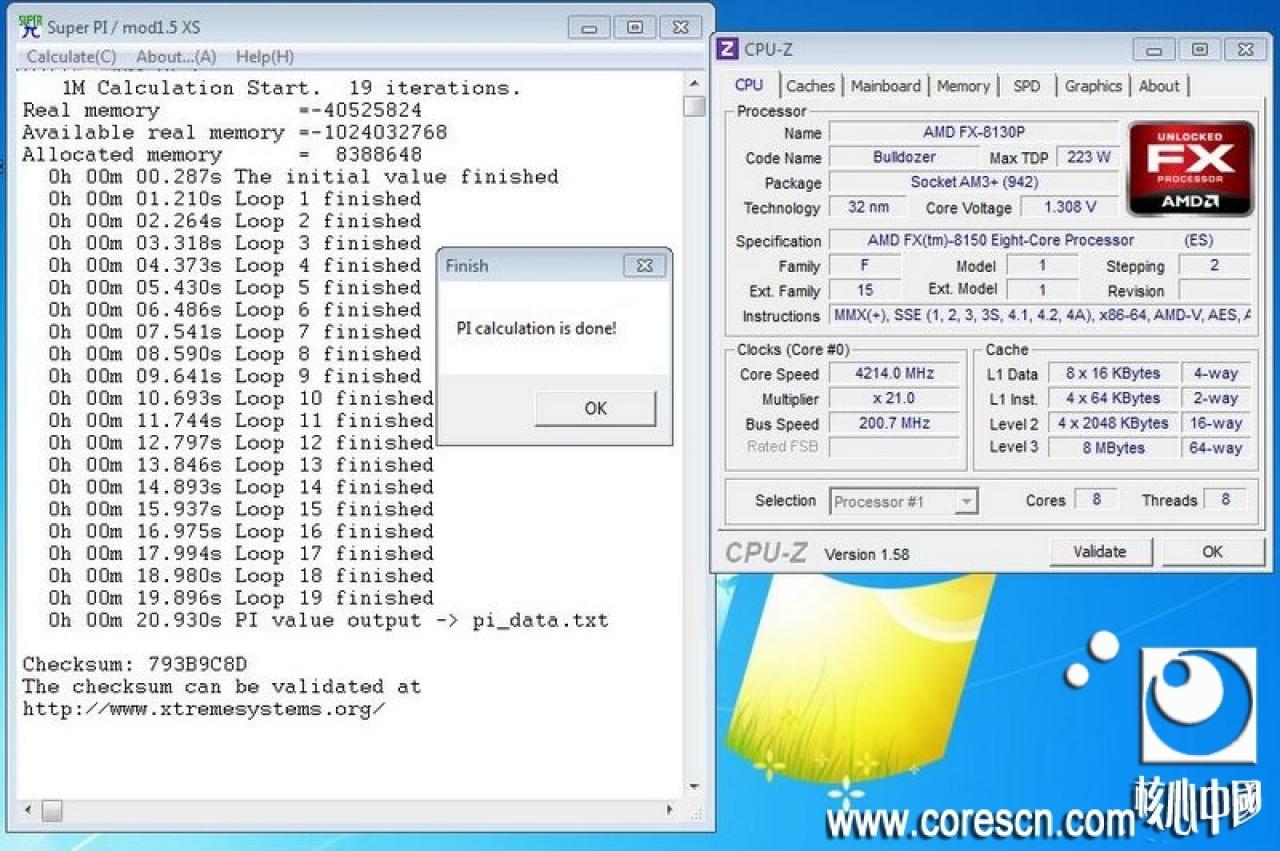The image size is (1280, 851).
Task: Click the Cores count value 8
Action: pos(1096,499)
